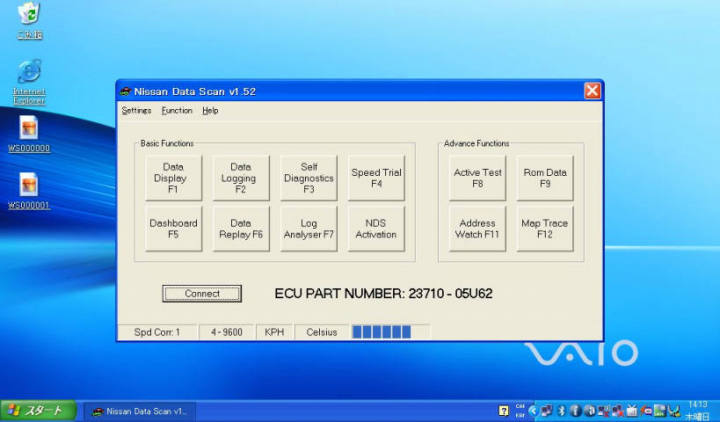
Task: Click the Nissan Data Scan title bar car icon
Action: (125, 91)
